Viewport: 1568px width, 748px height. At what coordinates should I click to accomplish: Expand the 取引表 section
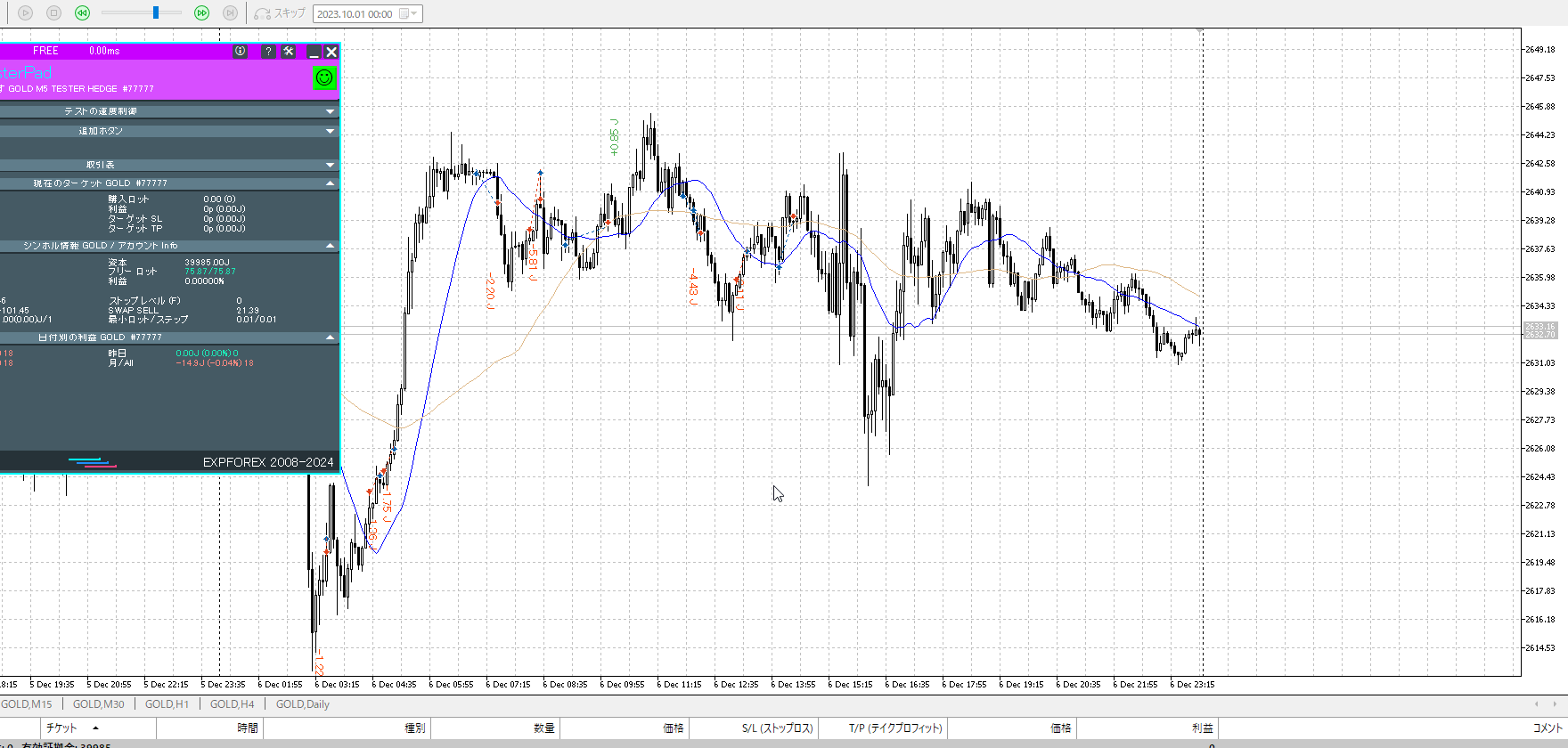pos(330,165)
